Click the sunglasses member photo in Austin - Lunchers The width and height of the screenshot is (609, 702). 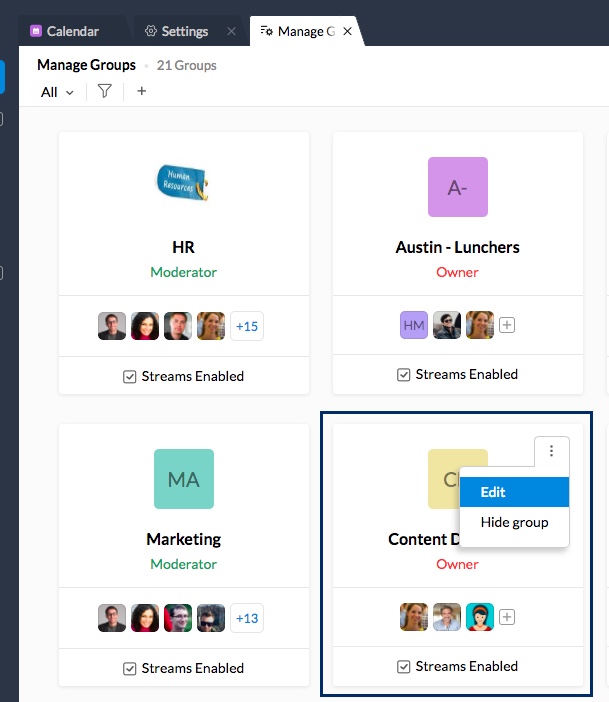click(x=447, y=325)
